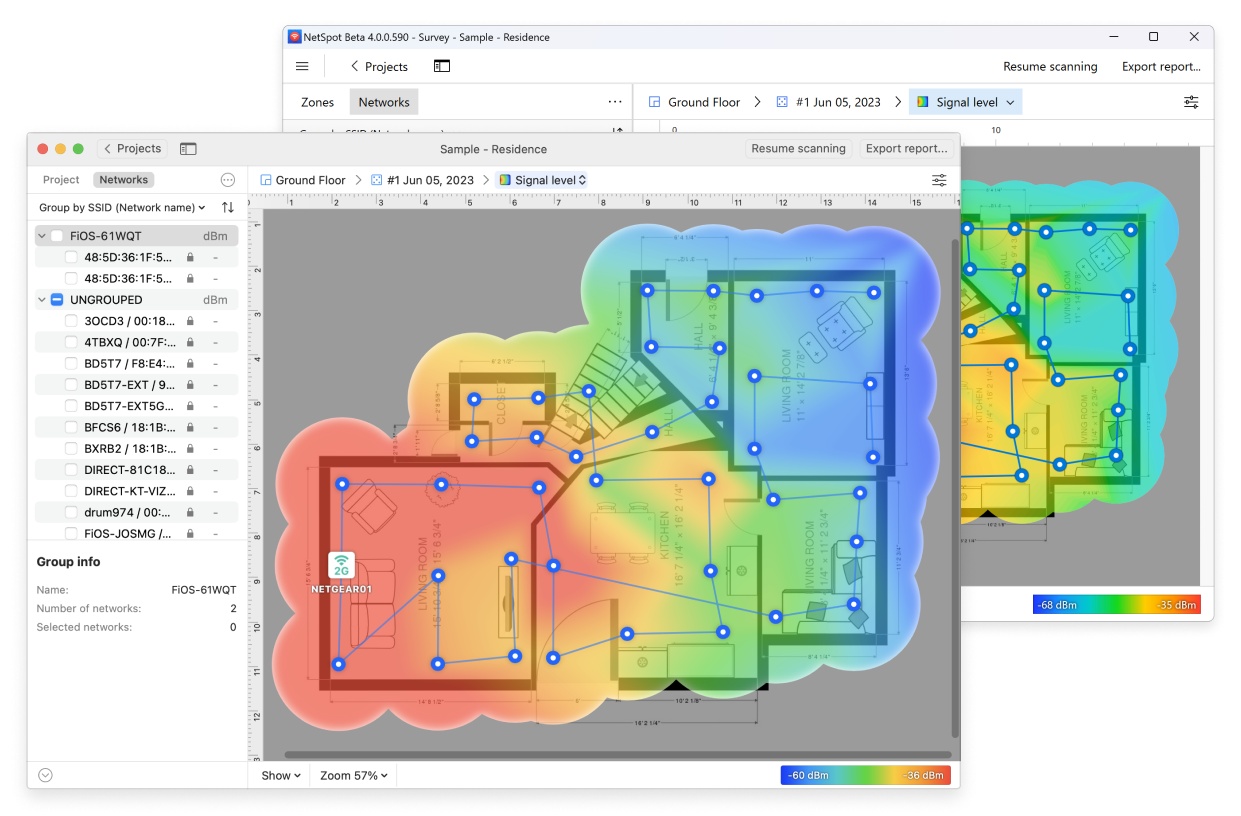This screenshot has width=1241, height=816.
Task: Open the snapshot icon beside #1 Jun 05, 2023
Action: pyautogui.click(x=376, y=180)
